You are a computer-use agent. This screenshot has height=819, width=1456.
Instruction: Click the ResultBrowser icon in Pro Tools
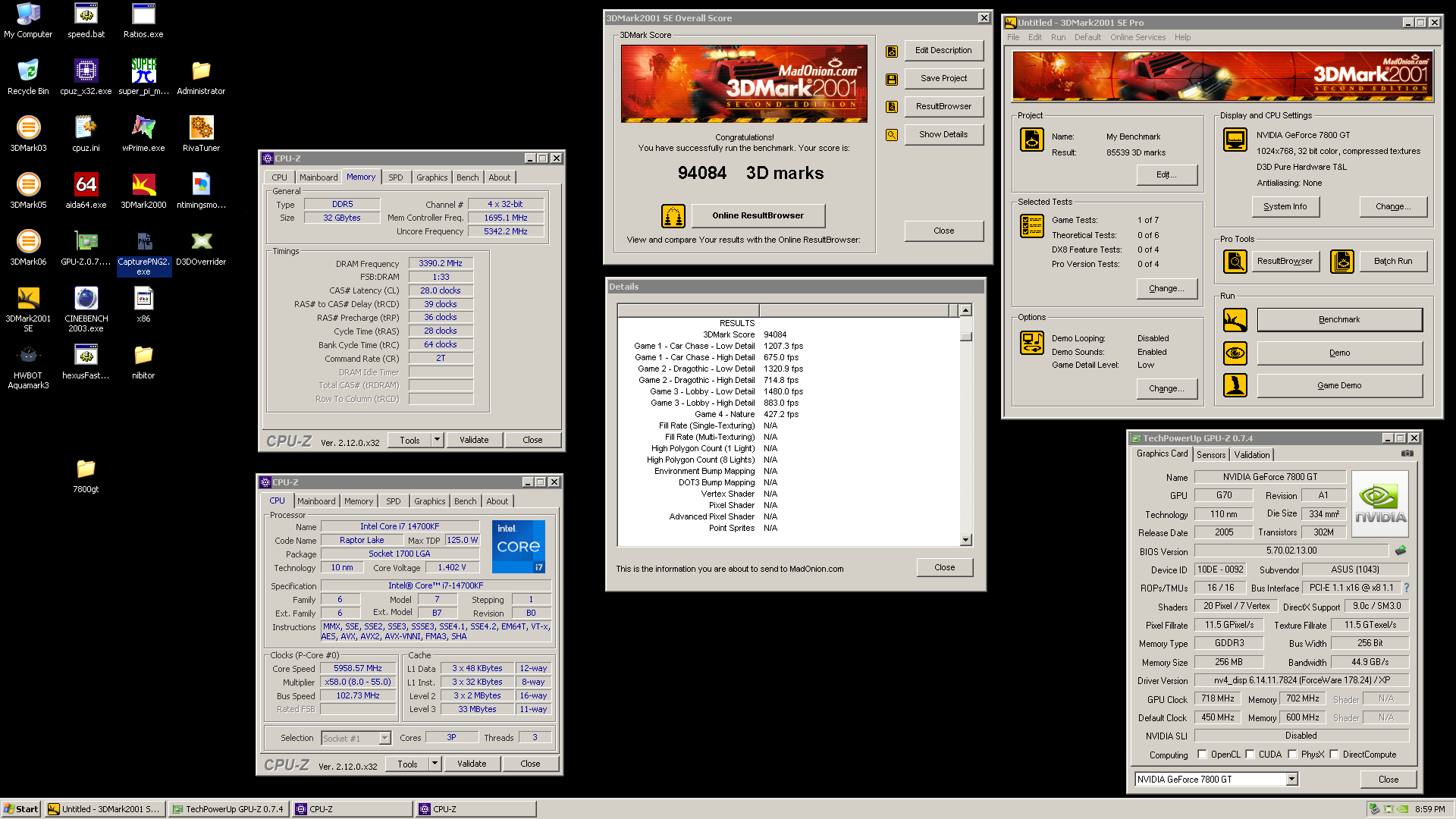tap(1235, 262)
